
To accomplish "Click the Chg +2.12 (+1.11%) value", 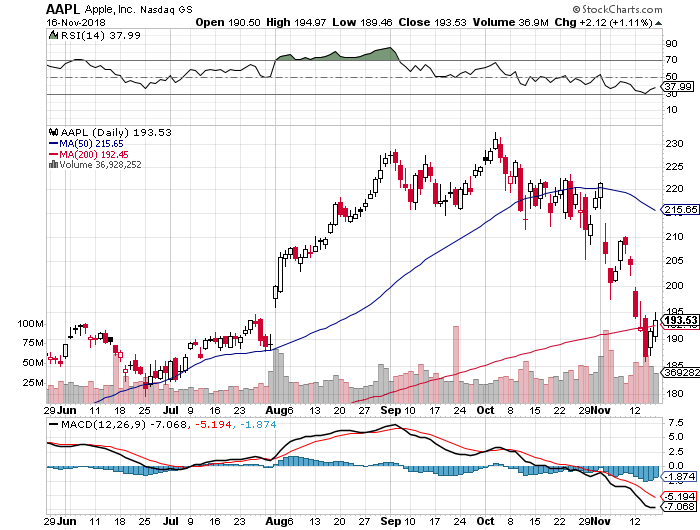I will tap(604, 22).
